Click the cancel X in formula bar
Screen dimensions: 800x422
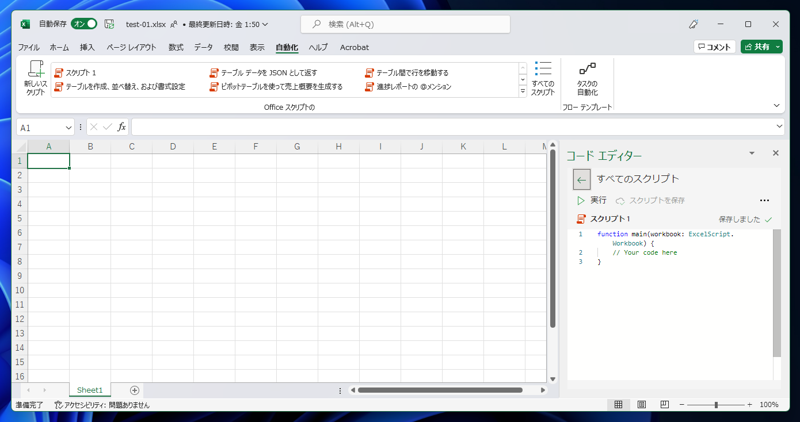tap(93, 127)
